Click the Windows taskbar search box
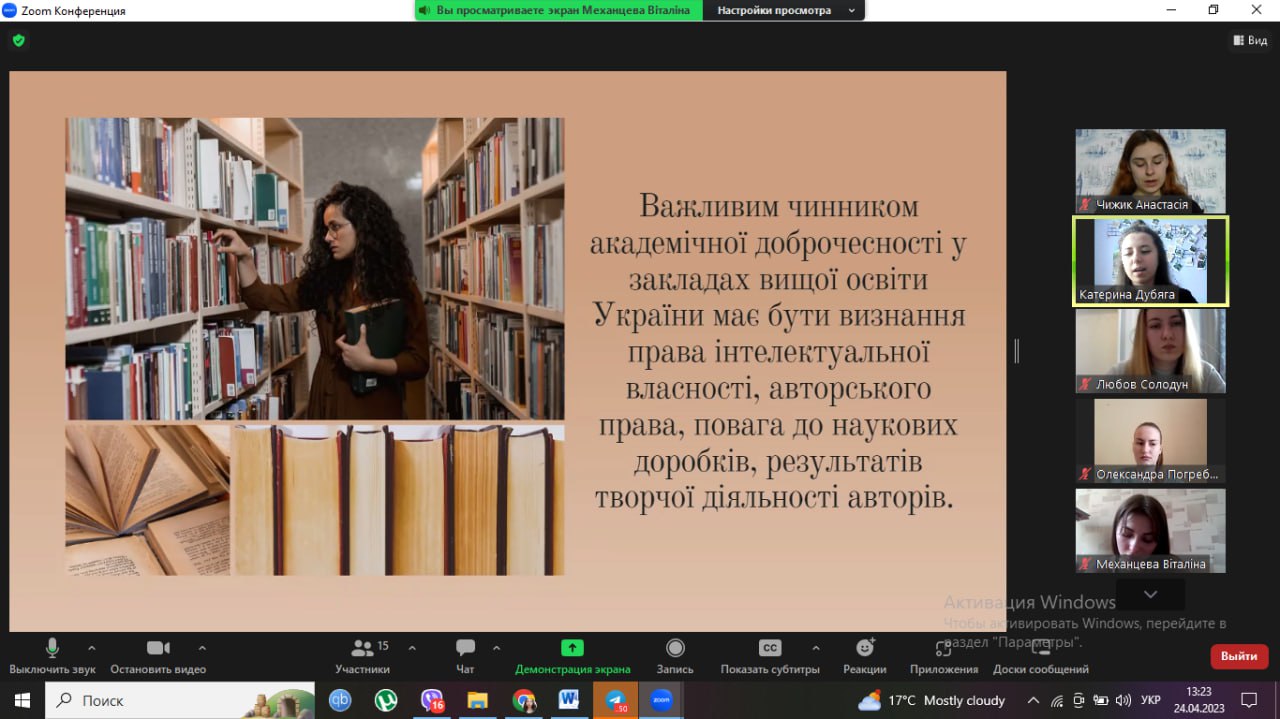 point(180,700)
